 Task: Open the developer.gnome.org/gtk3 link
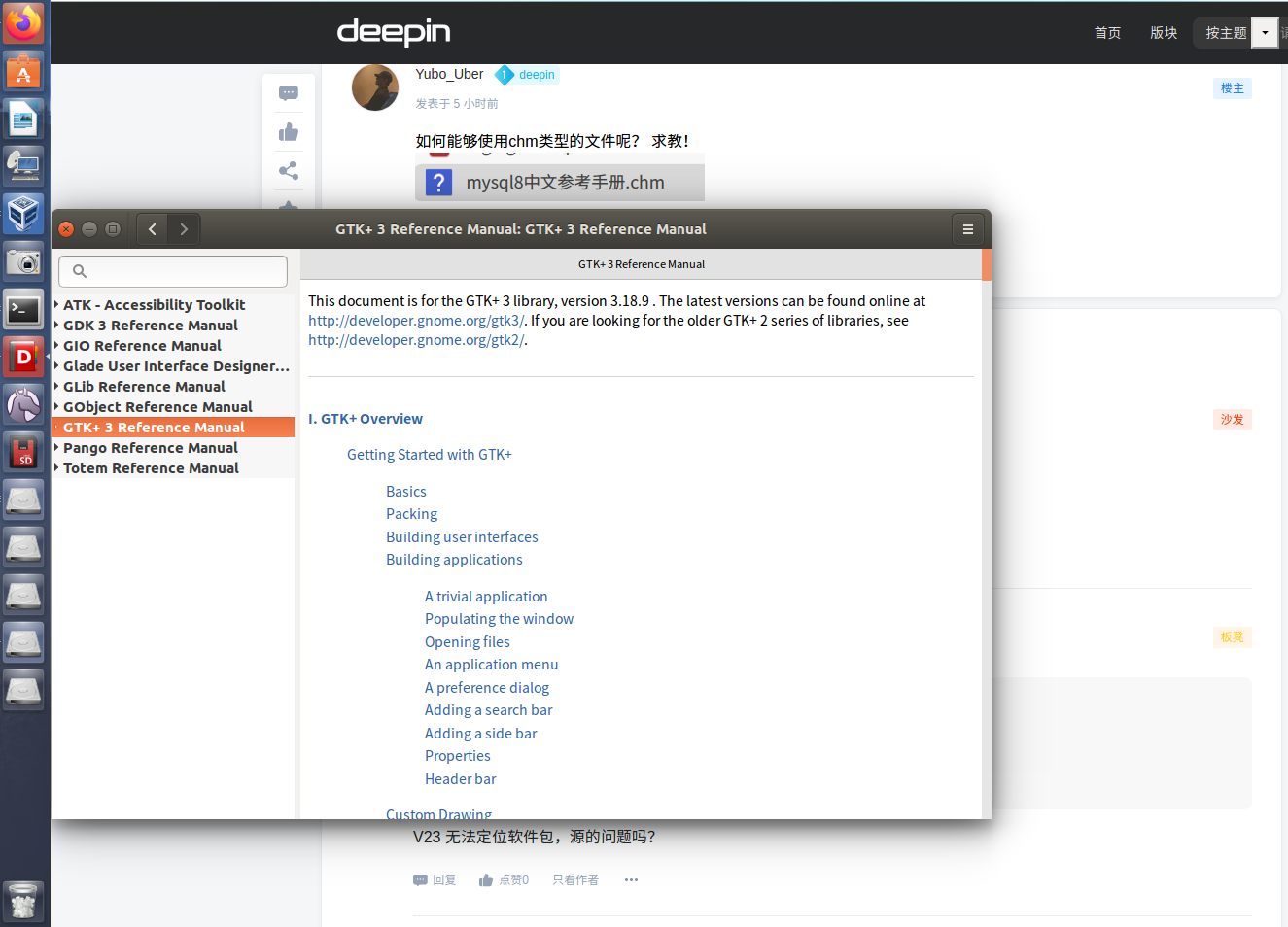(x=415, y=320)
